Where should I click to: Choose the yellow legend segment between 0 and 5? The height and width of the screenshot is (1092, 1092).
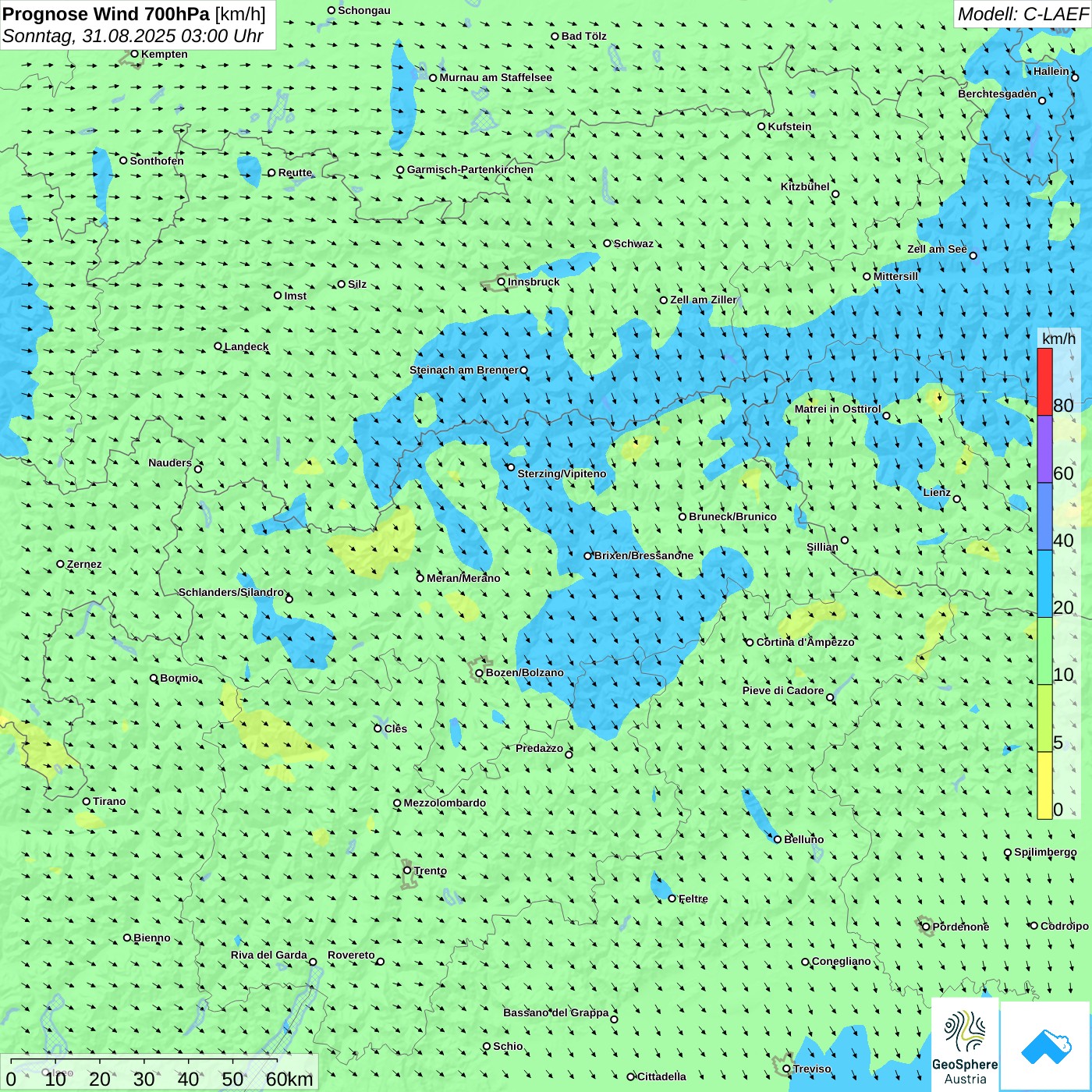pyautogui.click(x=1044, y=785)
